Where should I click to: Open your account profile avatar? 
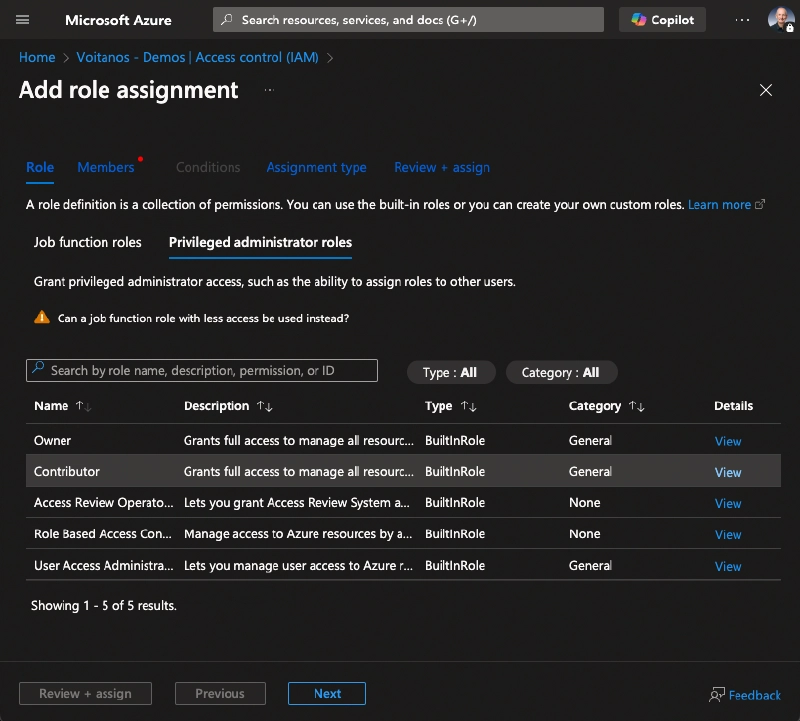click(781, 19)
